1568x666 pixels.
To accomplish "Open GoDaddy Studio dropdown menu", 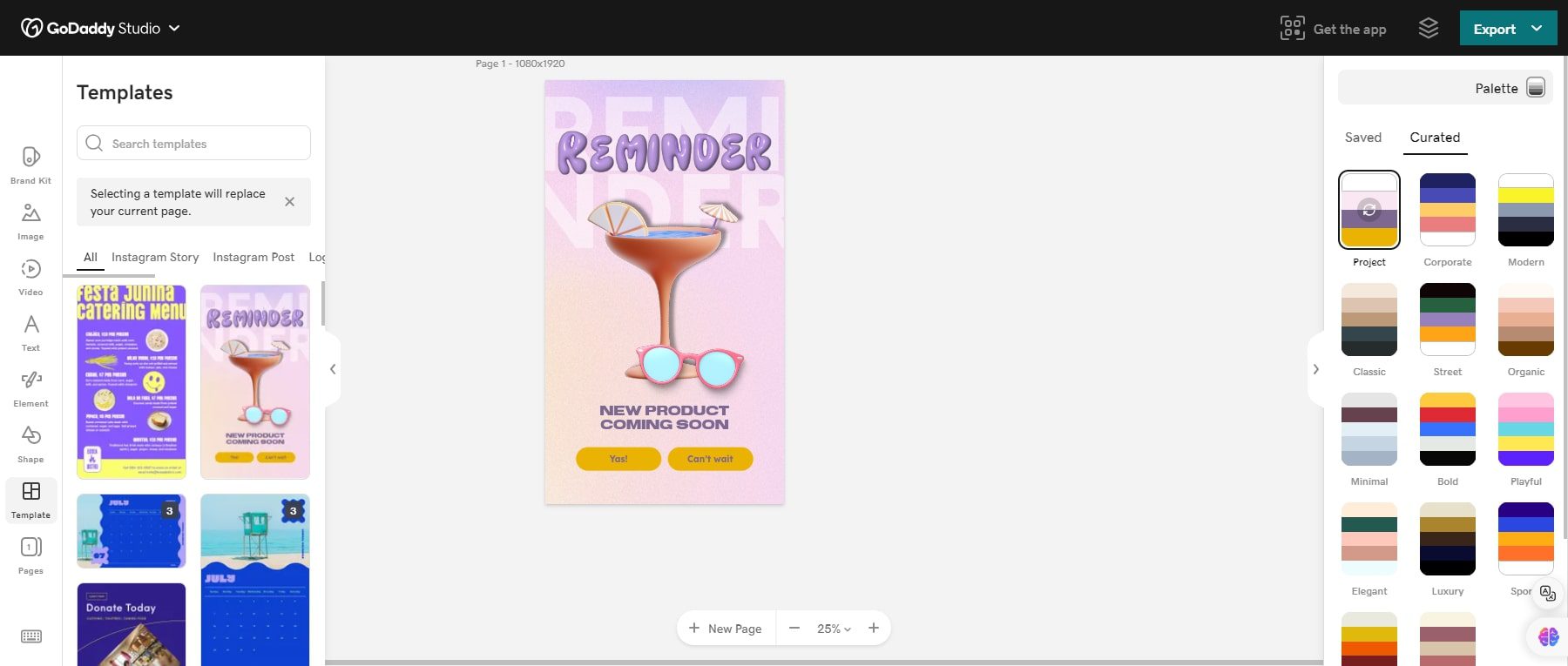I will [174, 28].
